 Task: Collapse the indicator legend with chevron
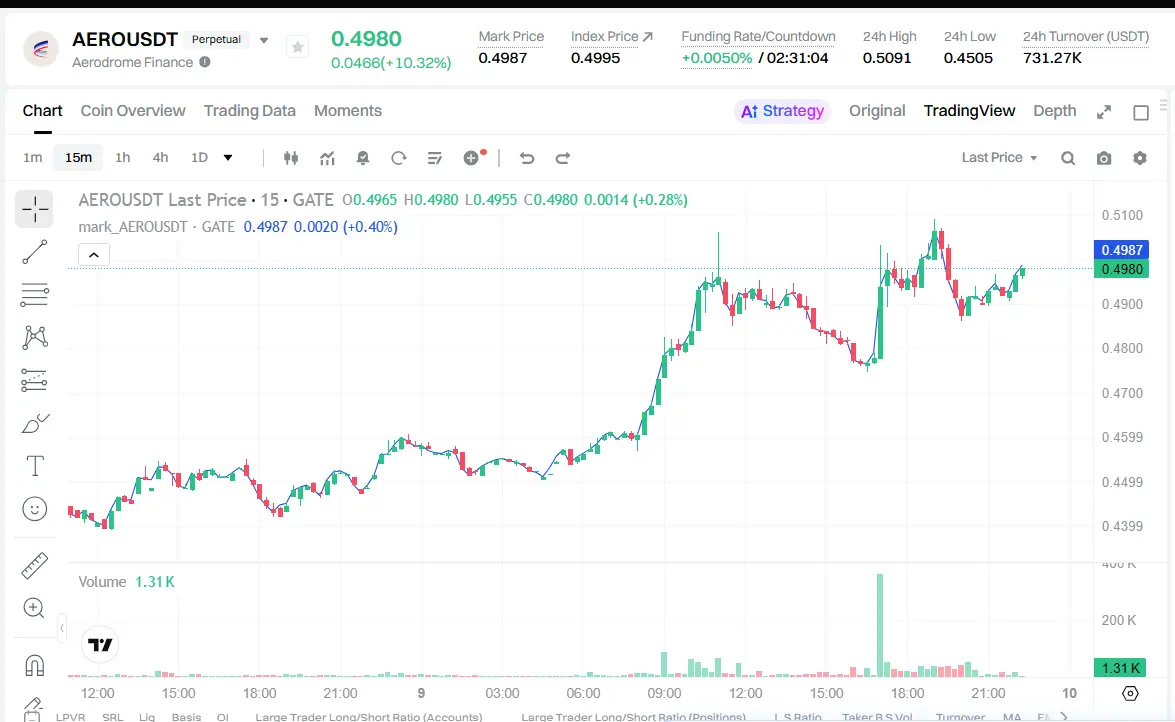pos(94,255)
